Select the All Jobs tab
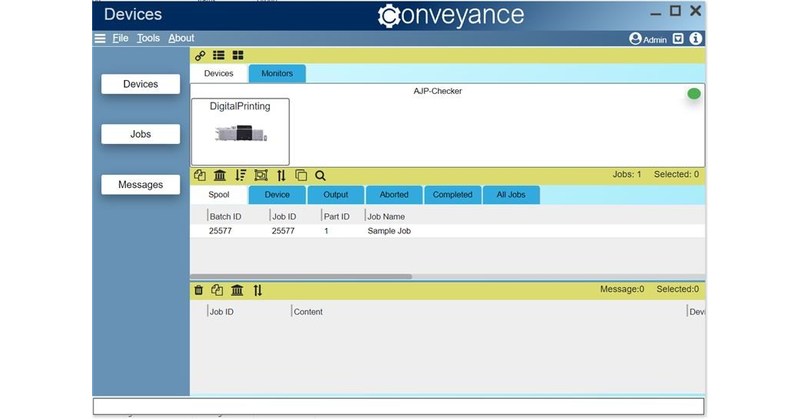This screenshot has height=419, width=800. coord(511,194)
